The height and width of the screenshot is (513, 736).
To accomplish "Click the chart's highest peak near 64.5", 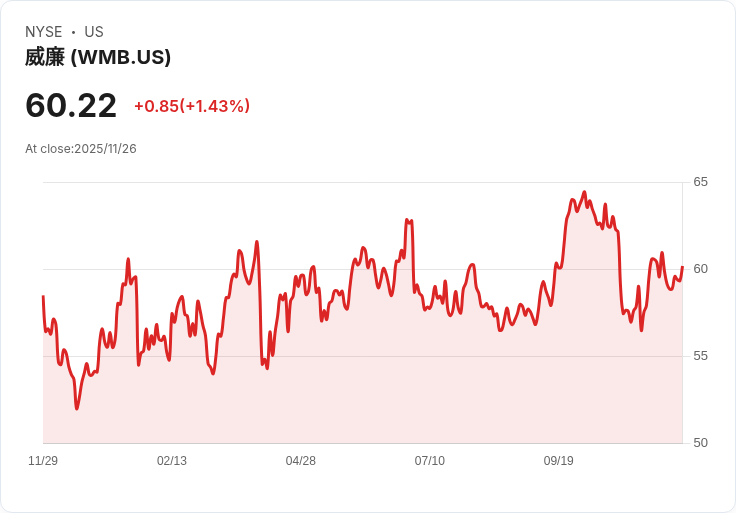I will point(584,192).
